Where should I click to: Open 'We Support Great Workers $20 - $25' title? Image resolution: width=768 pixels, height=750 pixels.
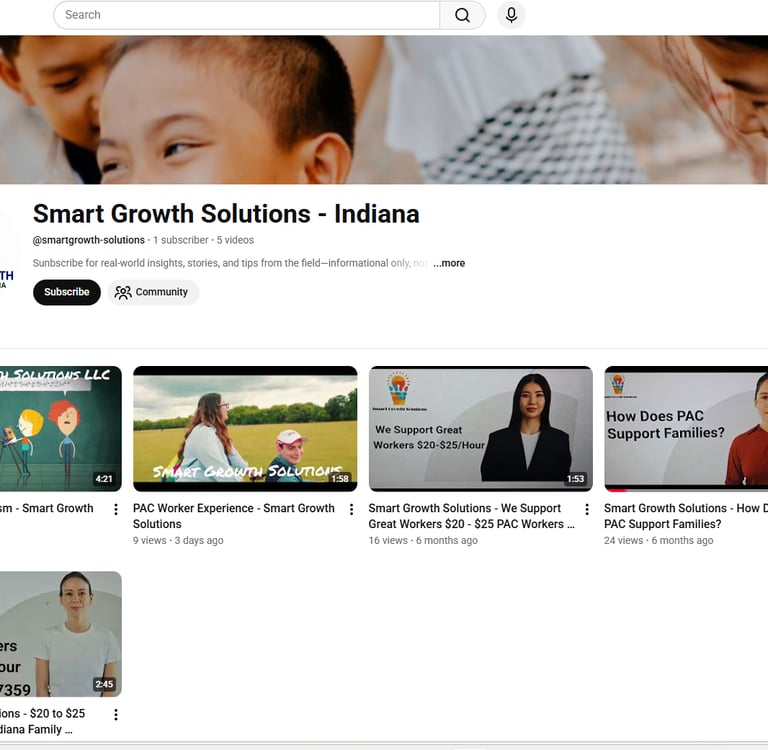(x=471, y=516)
